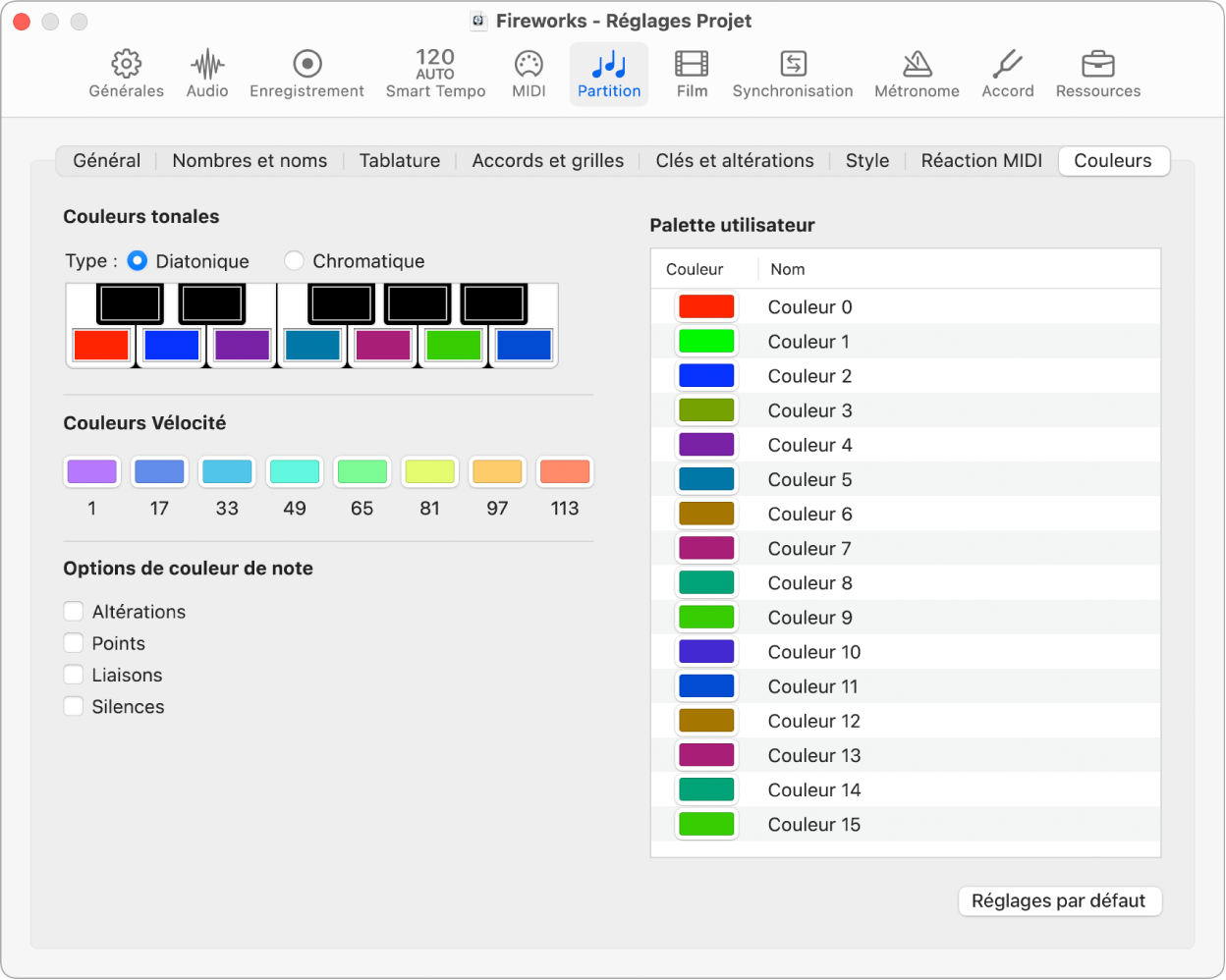Open the Clés et altérations tab
The width and height of the screenshot is (1226, 980).
tap(734, 161)
